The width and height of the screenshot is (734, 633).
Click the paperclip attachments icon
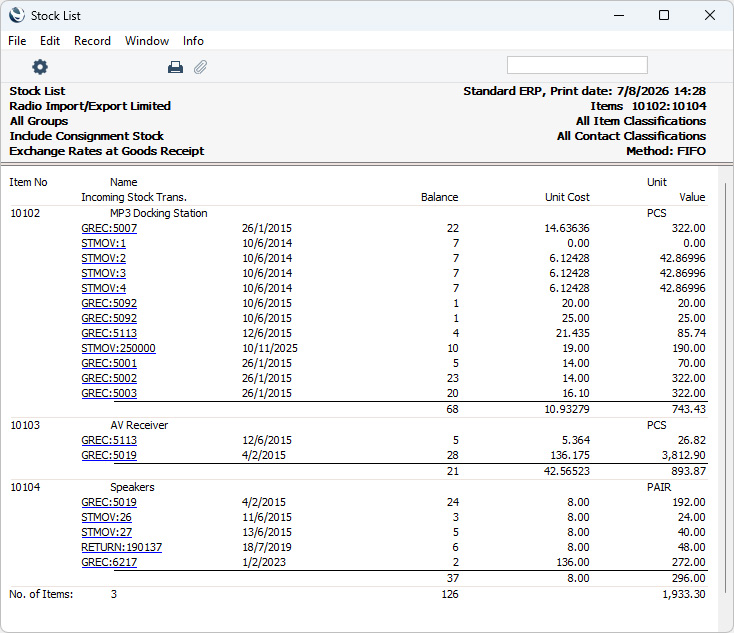(x=200, y=67)
